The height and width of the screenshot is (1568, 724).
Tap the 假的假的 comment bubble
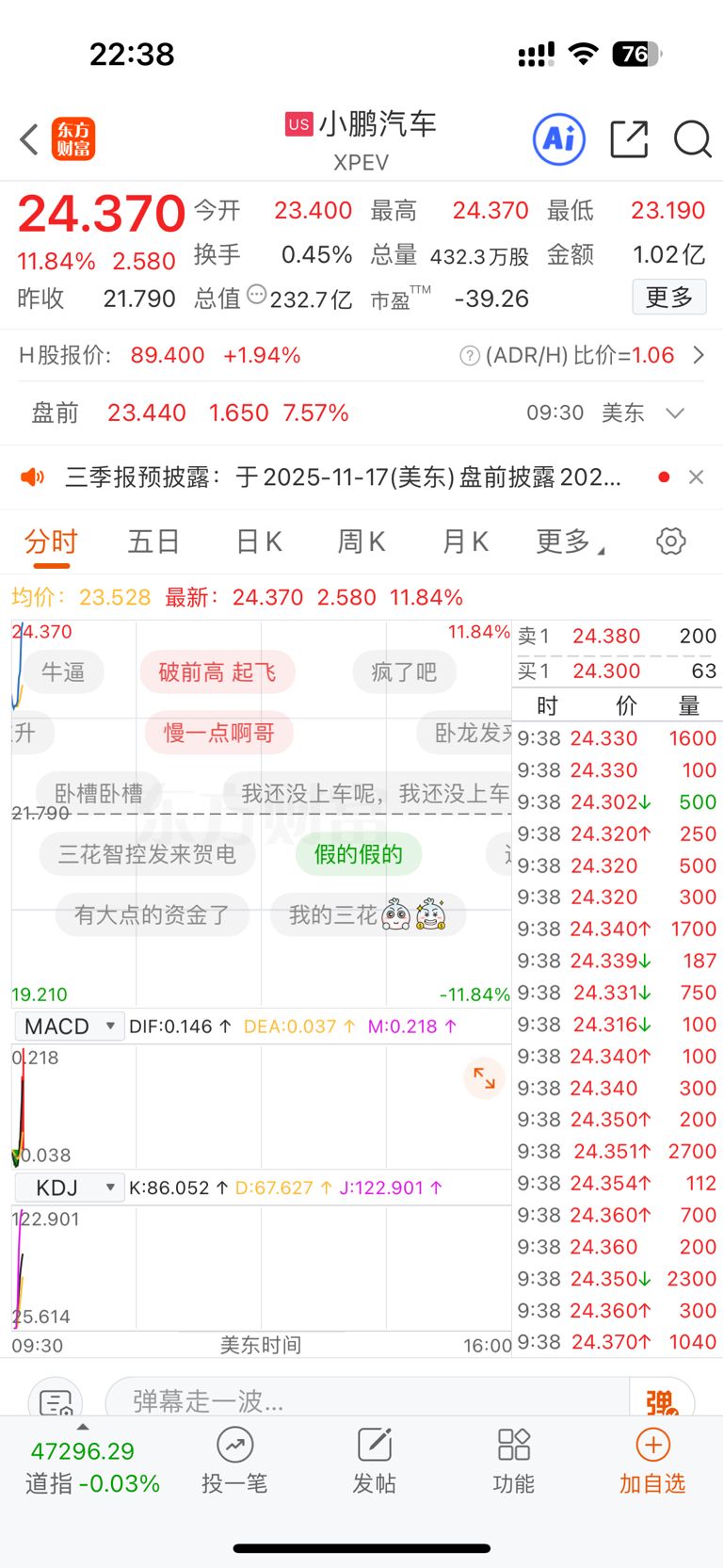(x=359, y=854)
